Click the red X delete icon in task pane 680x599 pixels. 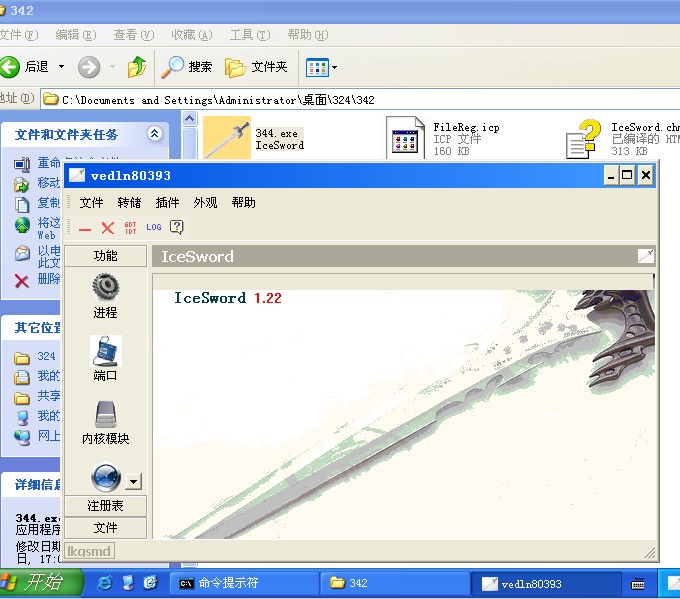[x=21, y=281]
